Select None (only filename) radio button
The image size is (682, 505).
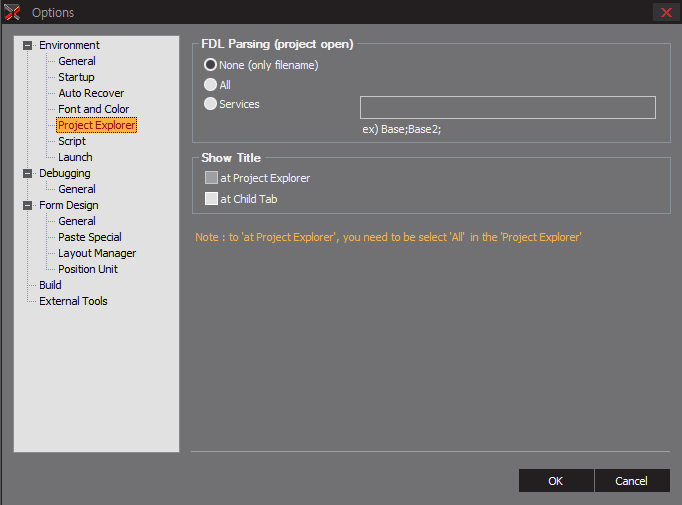pyautogui.click(x=211, y=65)
